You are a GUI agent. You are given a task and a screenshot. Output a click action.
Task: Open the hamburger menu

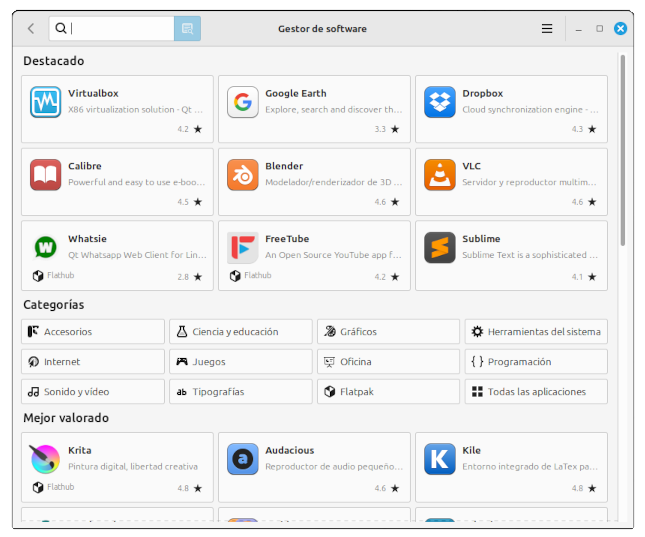click(547, 28)
